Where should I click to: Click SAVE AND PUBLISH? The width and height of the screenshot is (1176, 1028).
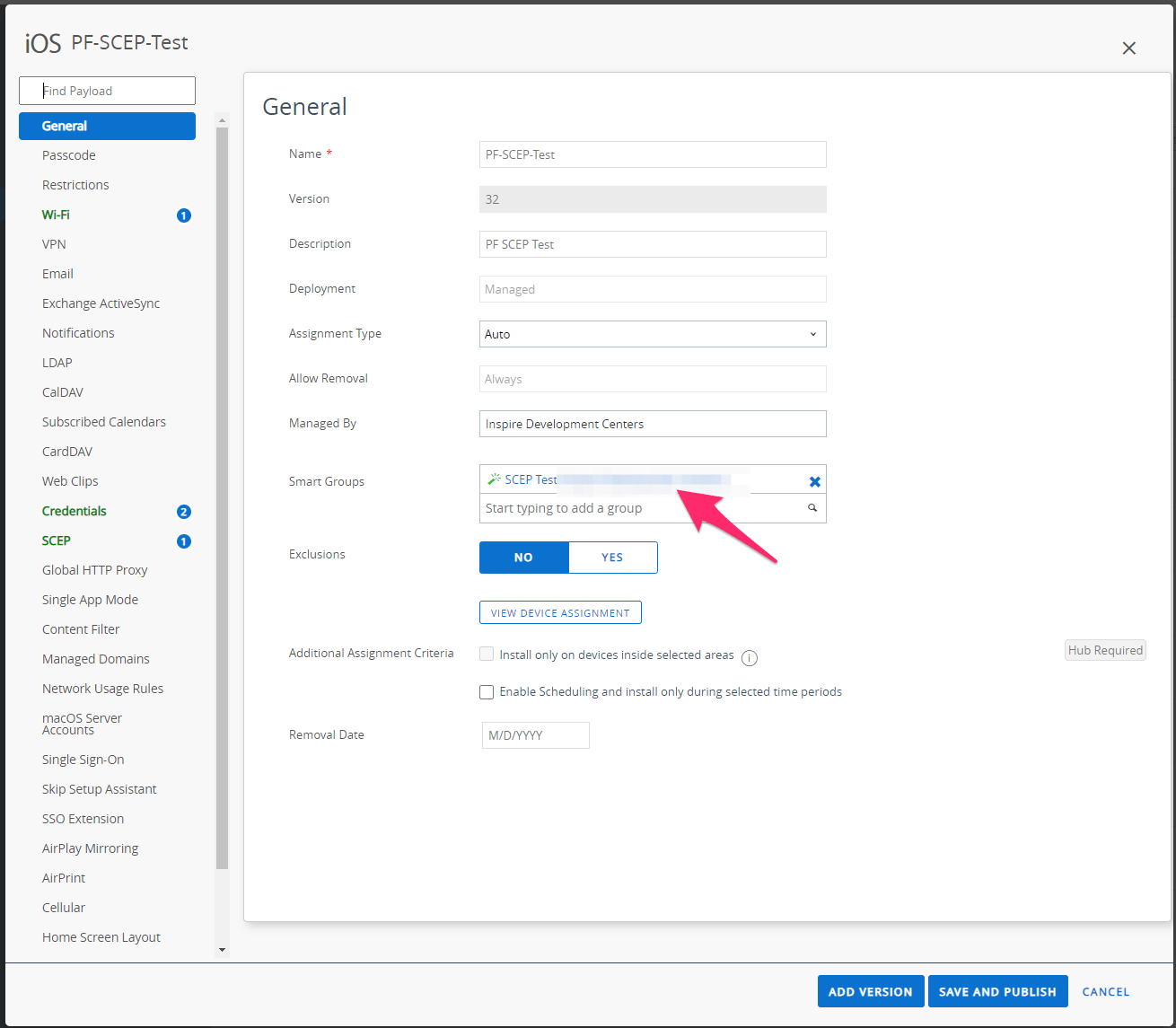coord(997,991)
